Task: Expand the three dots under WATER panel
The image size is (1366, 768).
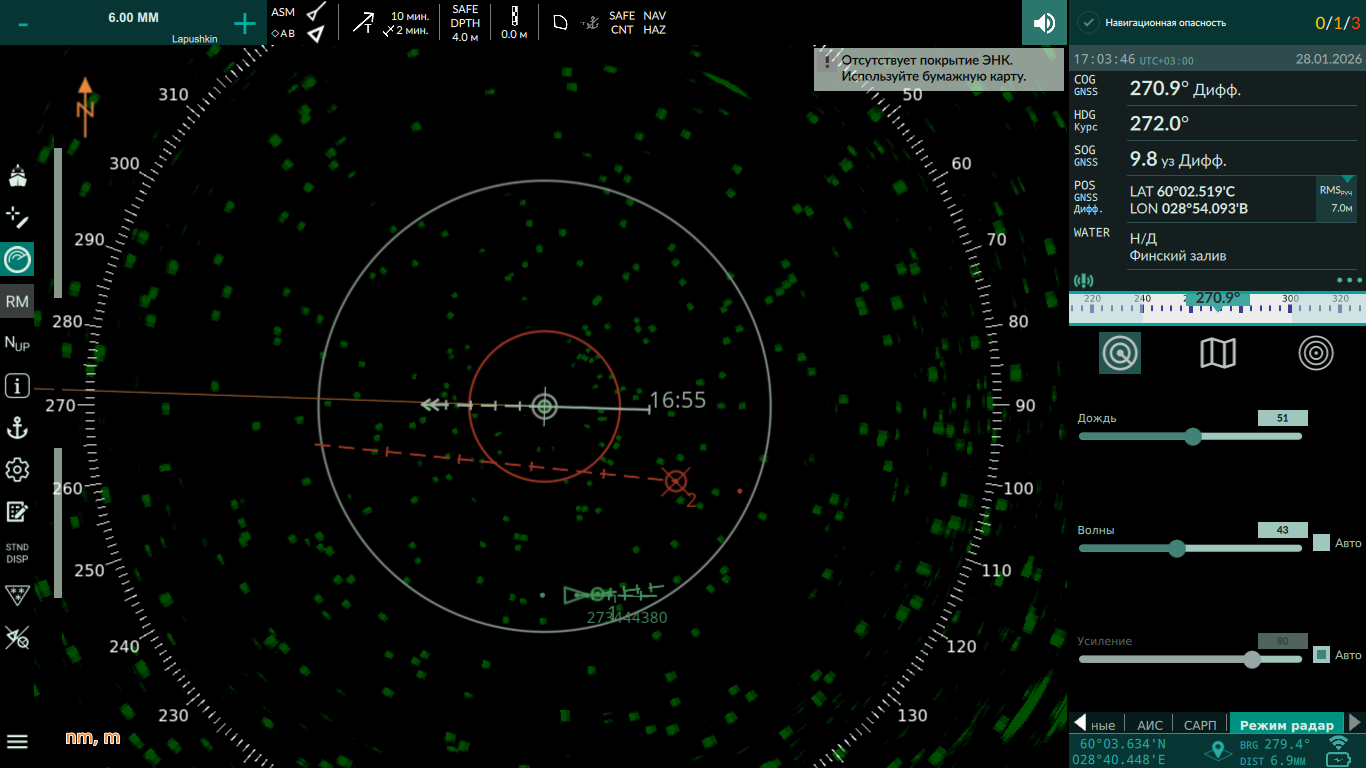Action: pos(1348,281)
